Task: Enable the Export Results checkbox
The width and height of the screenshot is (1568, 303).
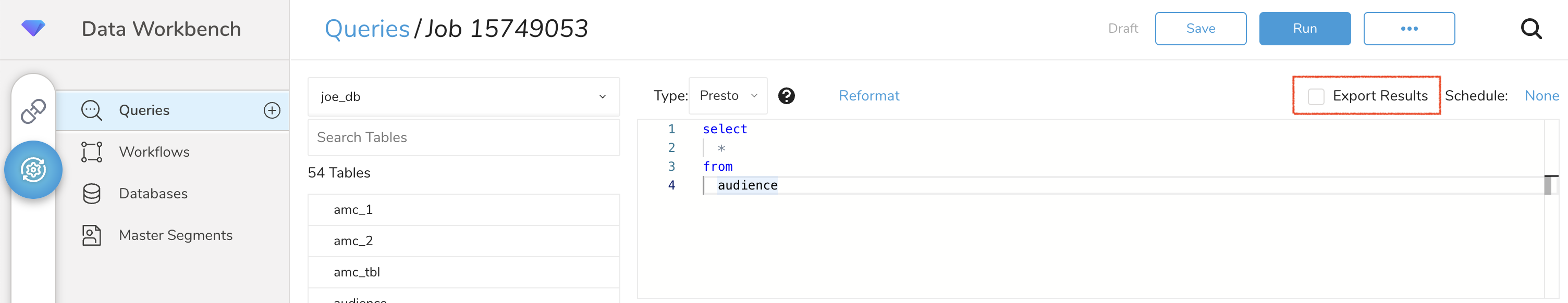Action: [x=1315, y=96]
